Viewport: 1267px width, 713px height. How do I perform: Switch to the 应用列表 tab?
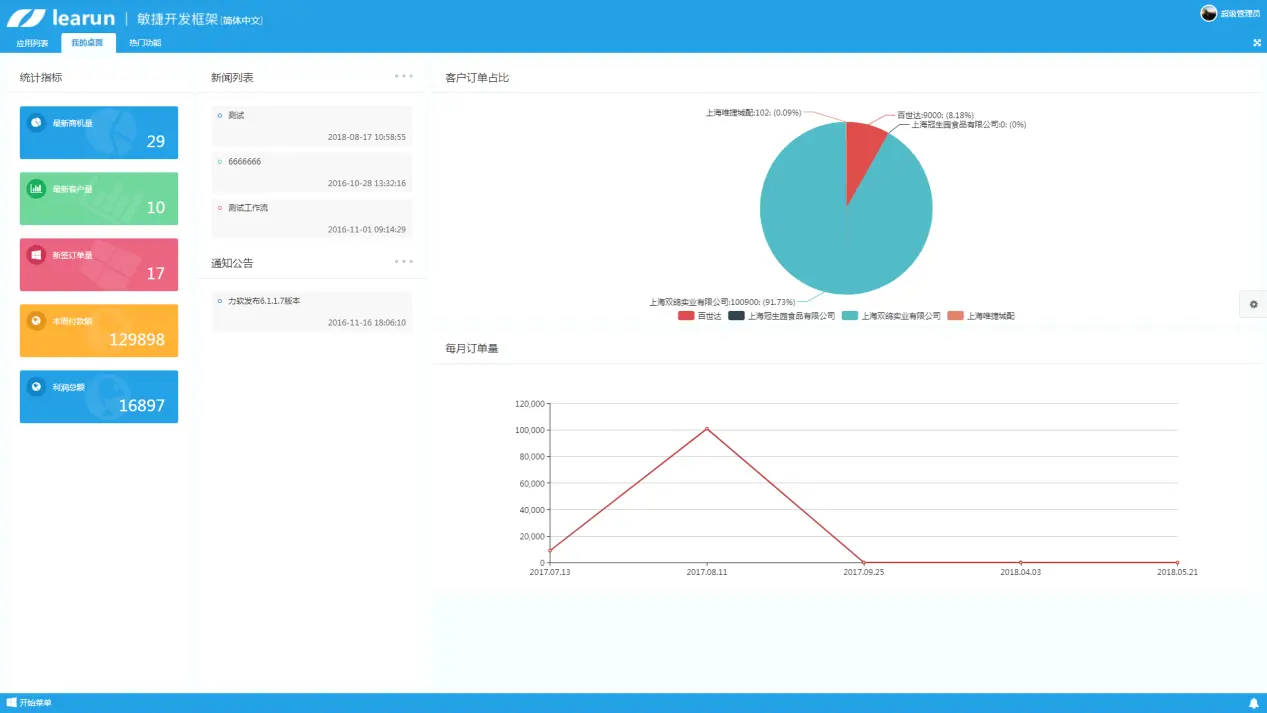32,43
